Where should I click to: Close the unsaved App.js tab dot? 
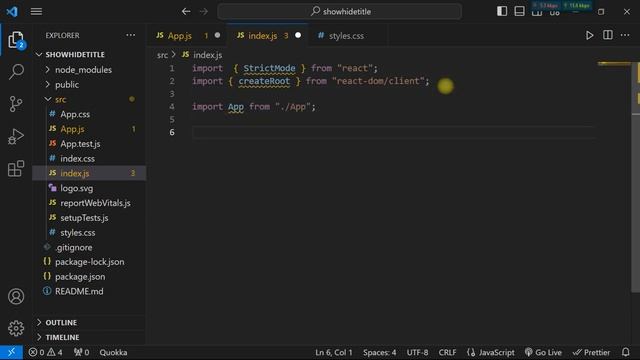tap(218, 36)
